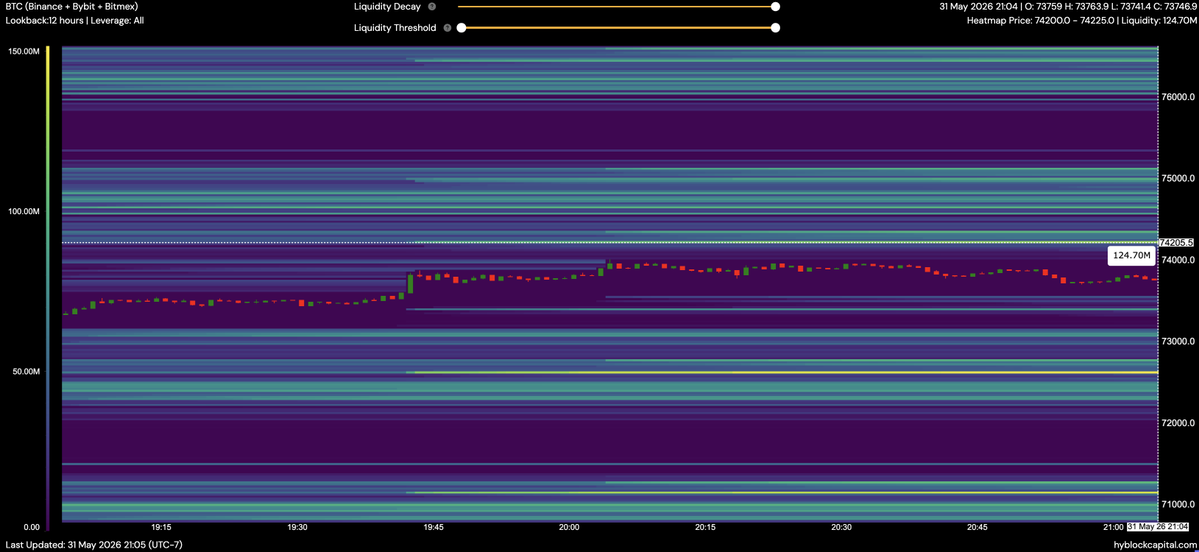Open the Liquidity Threshold help icon
The height and width of the screenshot is (552, 1199).
[447, 28]
